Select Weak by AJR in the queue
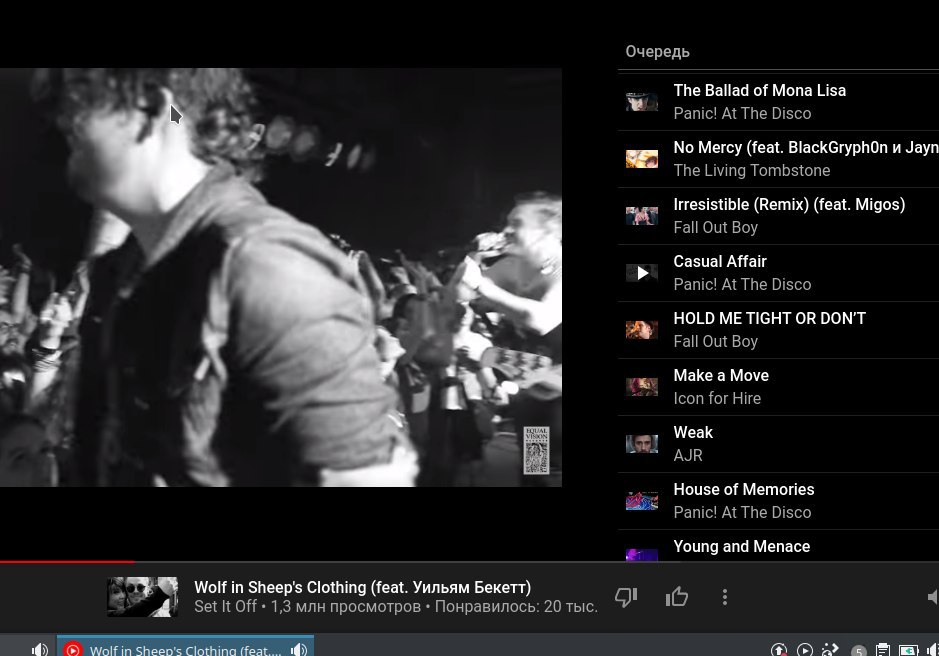 (x=778, y=443)
